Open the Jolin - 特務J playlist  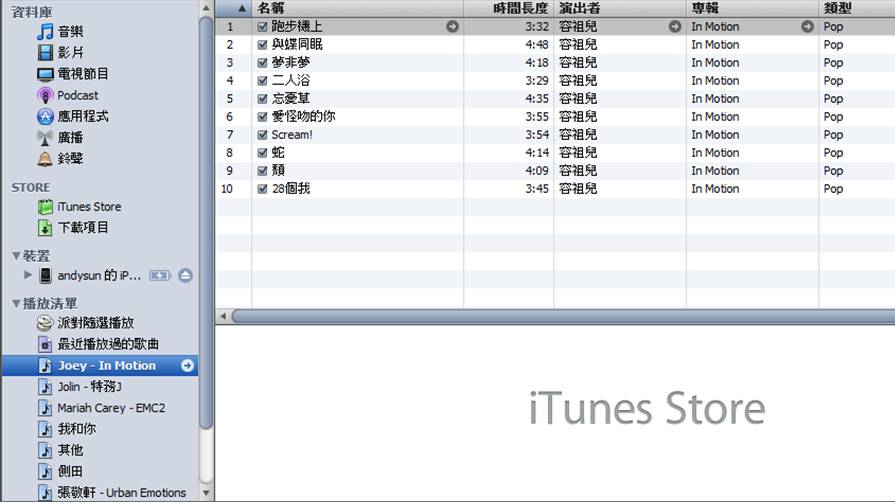click(x=89, y=387)
